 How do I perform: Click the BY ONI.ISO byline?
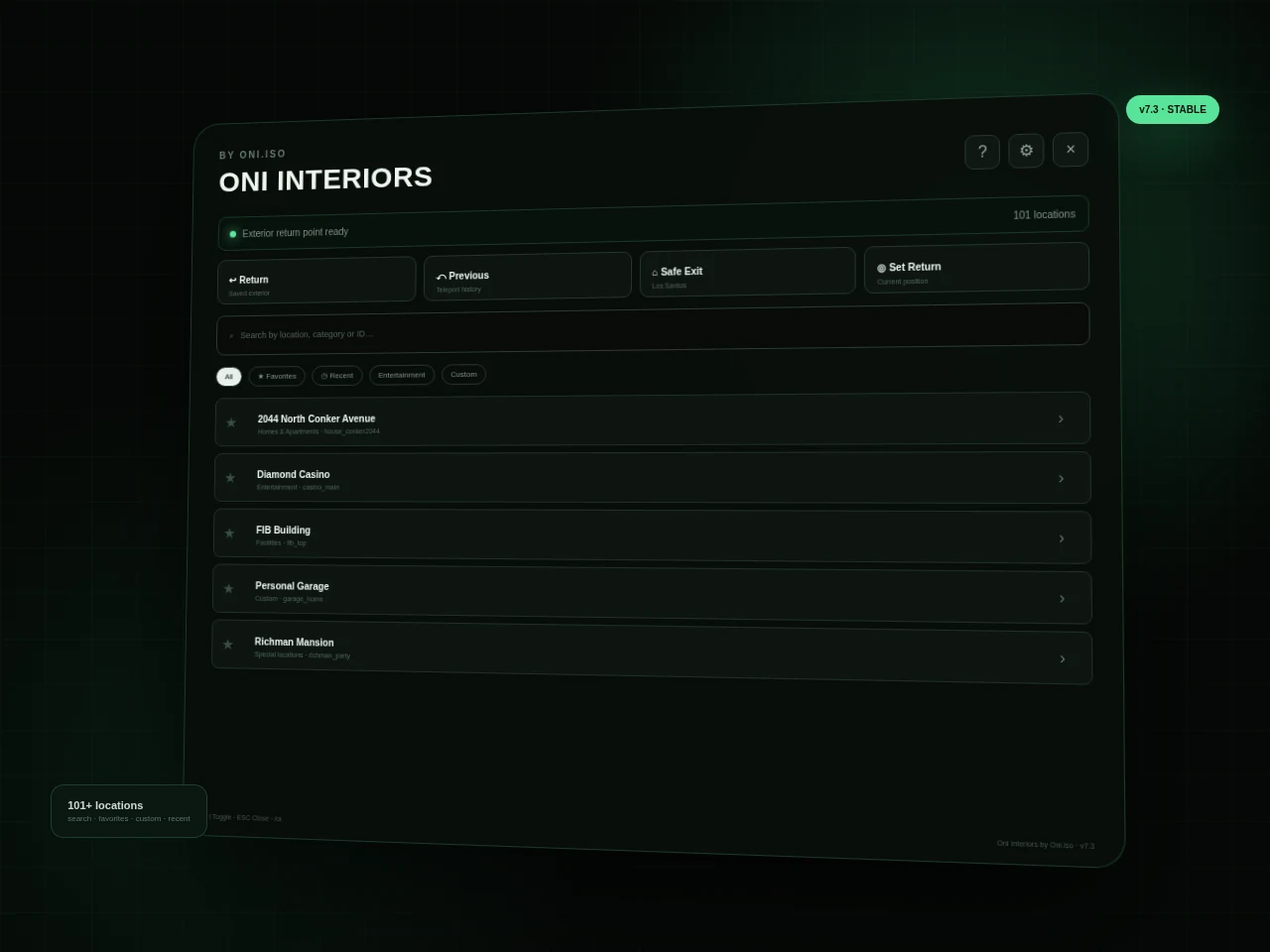point(252,155)
